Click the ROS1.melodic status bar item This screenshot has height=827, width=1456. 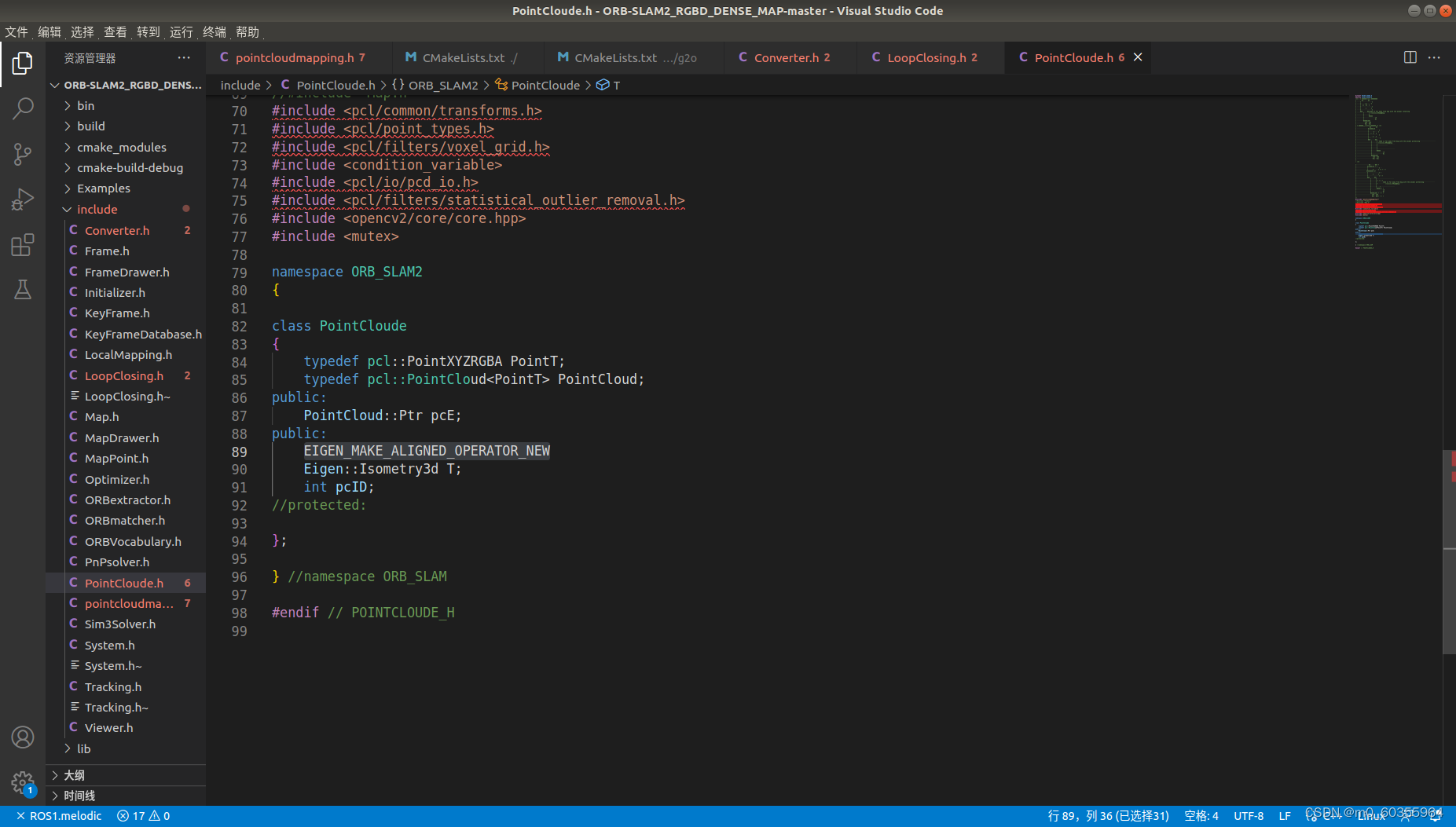click(59, 816)
